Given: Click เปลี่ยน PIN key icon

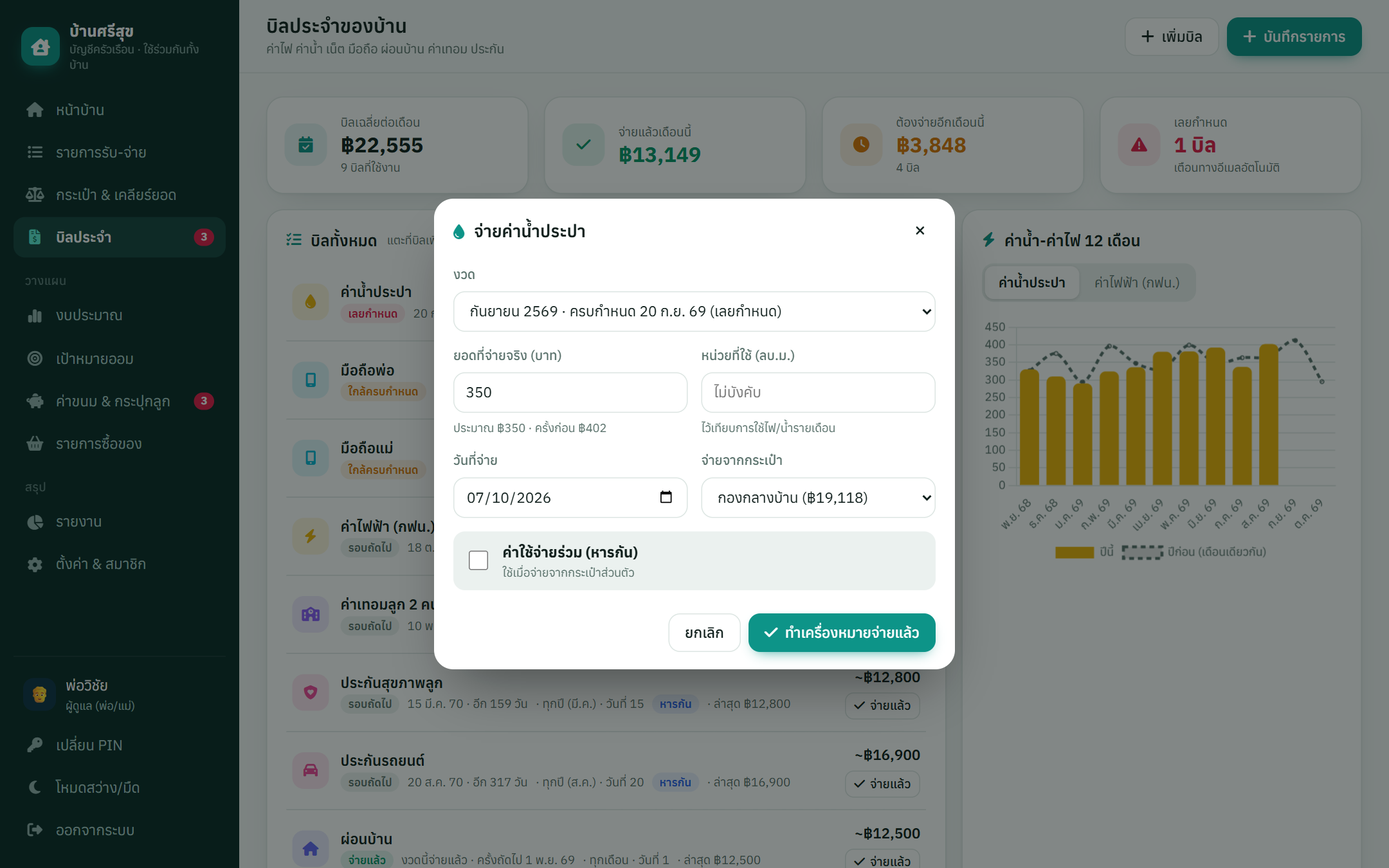Looking at the screenshot, I should tap(35, 745).
